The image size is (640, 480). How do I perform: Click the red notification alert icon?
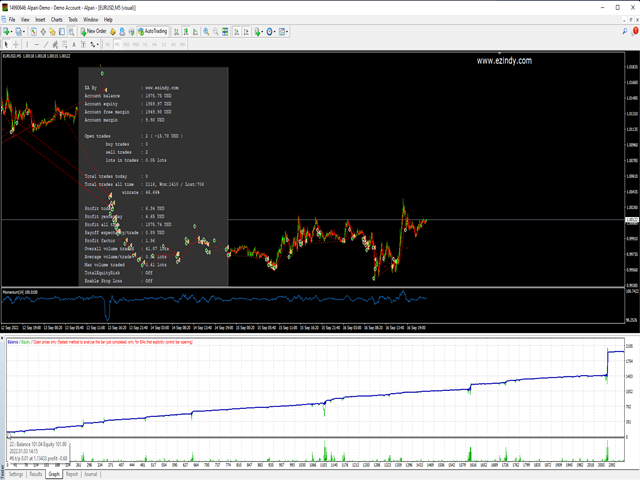click(635, 31)
